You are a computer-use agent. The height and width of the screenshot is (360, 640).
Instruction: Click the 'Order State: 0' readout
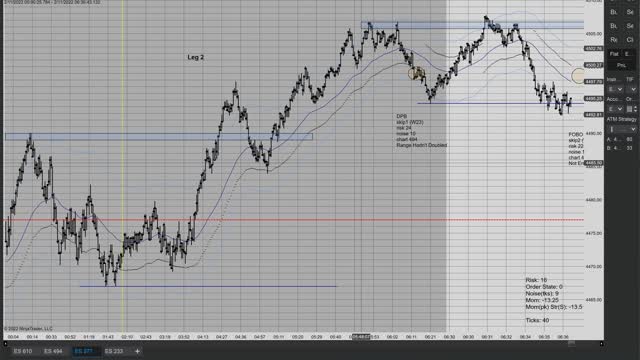pos(544,287)
